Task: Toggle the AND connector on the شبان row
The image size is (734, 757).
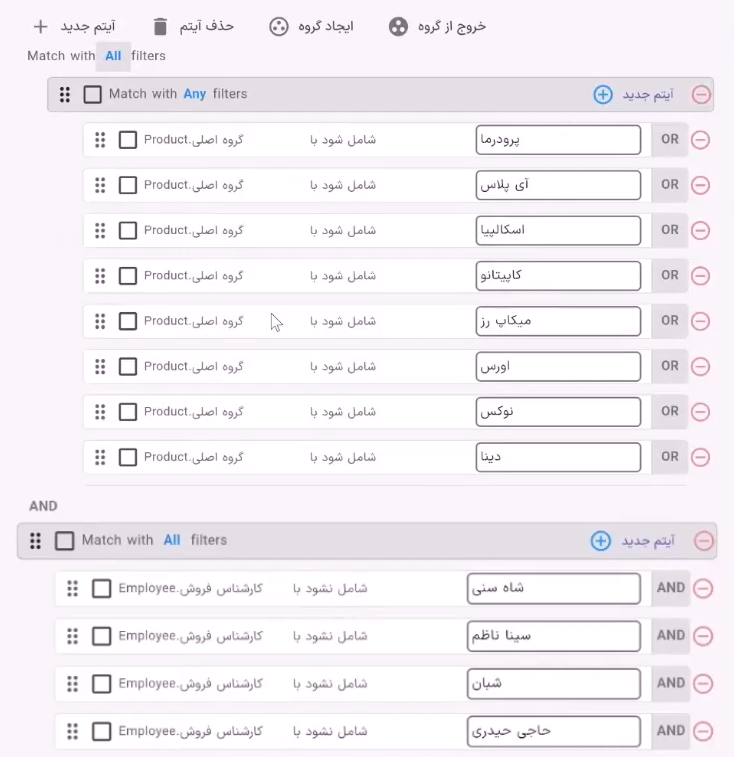Action: point(670,683)
